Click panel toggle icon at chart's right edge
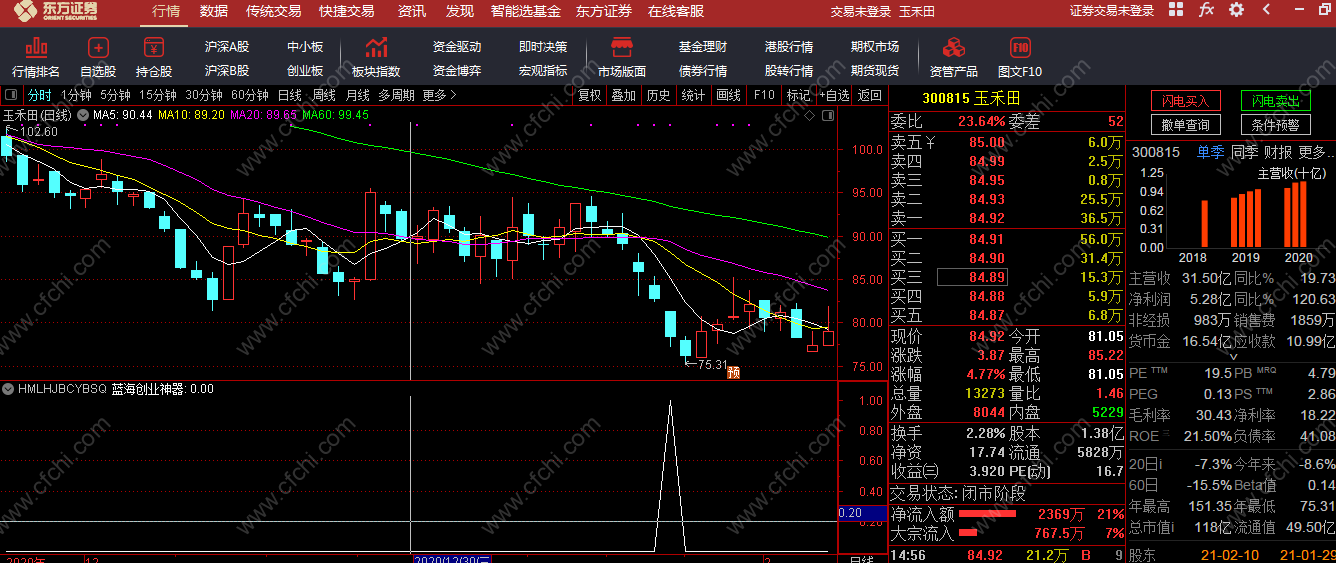The width and height of the screenshot is (1336, 563). click(x=829, y=115)
